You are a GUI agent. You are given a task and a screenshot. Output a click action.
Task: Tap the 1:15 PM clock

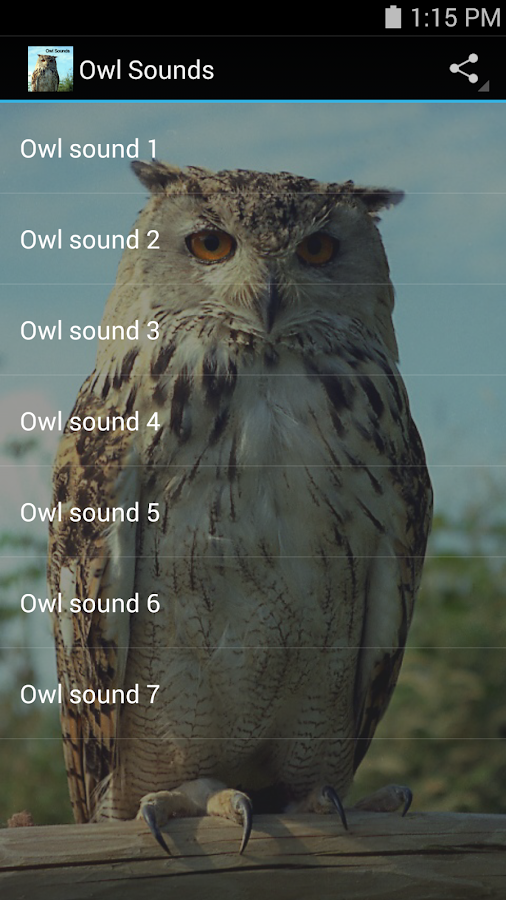[x=455, y=17]
